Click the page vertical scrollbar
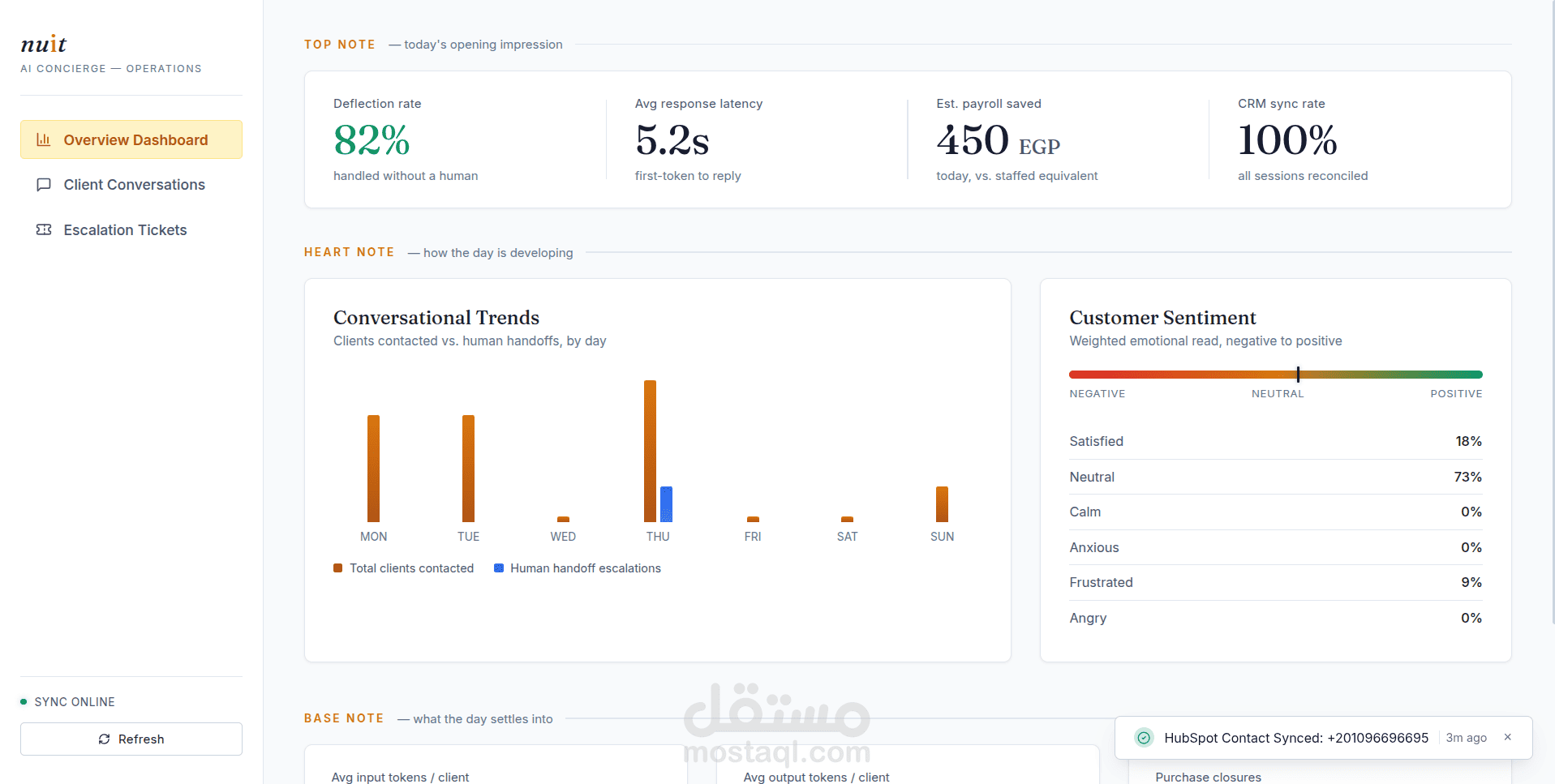This screenshot has height=784, width=1555. tap(1552, 312)
